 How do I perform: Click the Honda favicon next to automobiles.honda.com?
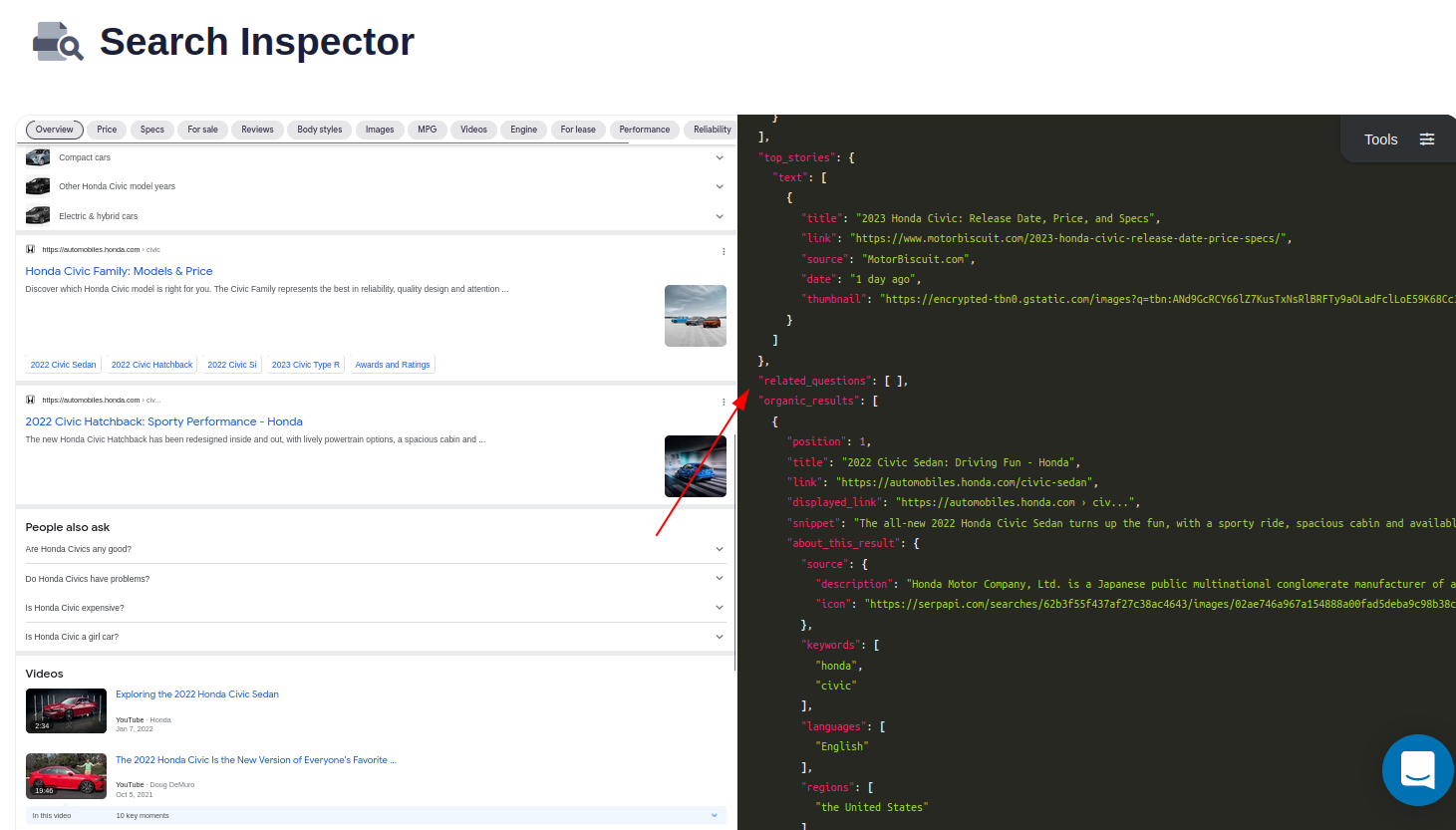click(x=30, y=249)
